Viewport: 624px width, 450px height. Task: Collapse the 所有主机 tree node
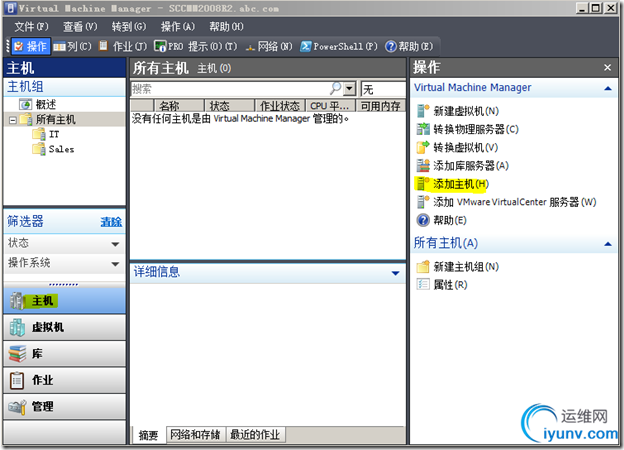tap(13, 120)
